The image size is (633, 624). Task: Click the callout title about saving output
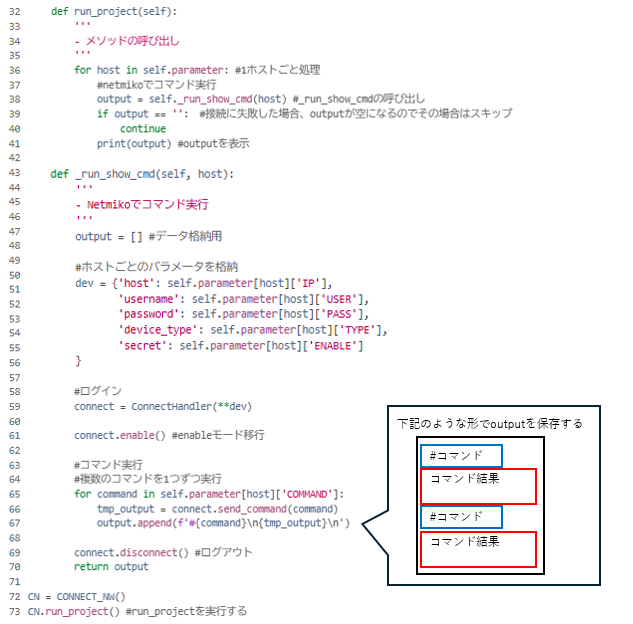pyautogui.click(x=490, y=424)
